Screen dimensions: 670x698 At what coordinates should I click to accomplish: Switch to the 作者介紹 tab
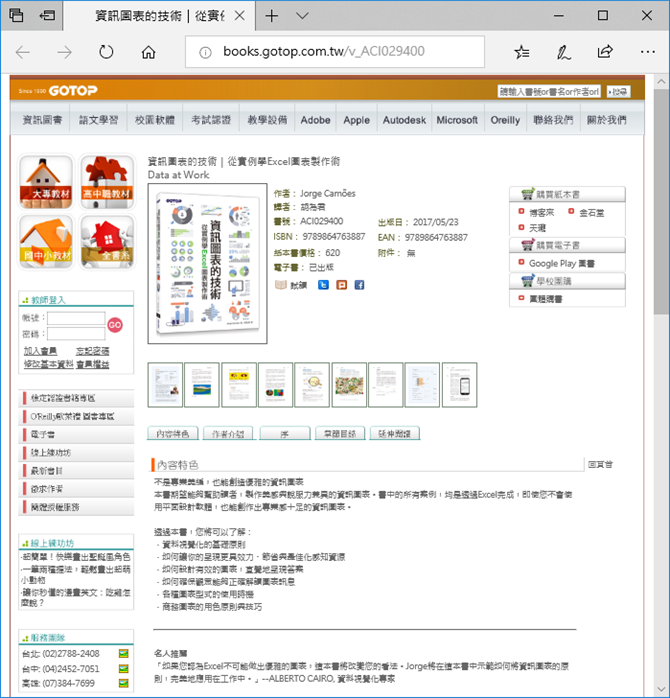(228, 434)
